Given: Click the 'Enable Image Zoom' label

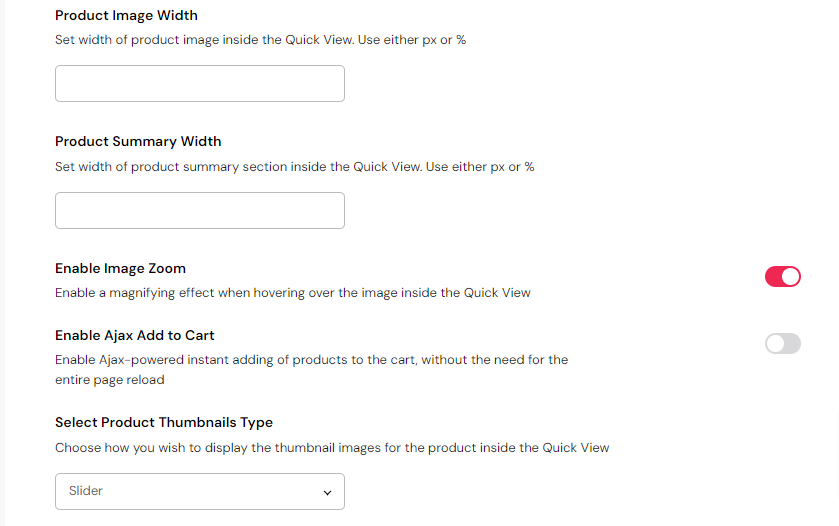Looking at the screenshot, I should click(x=120, y=268).
